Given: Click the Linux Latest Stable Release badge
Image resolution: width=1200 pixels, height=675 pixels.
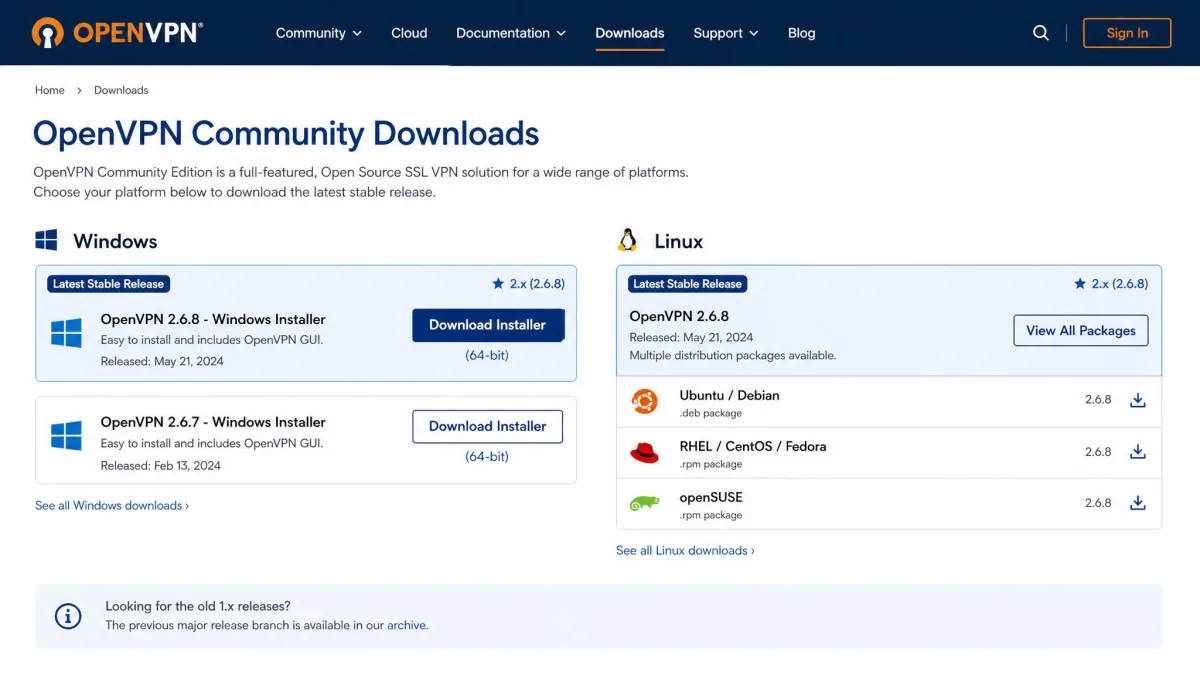Looking at the screenshot, I should click(688, 283).
